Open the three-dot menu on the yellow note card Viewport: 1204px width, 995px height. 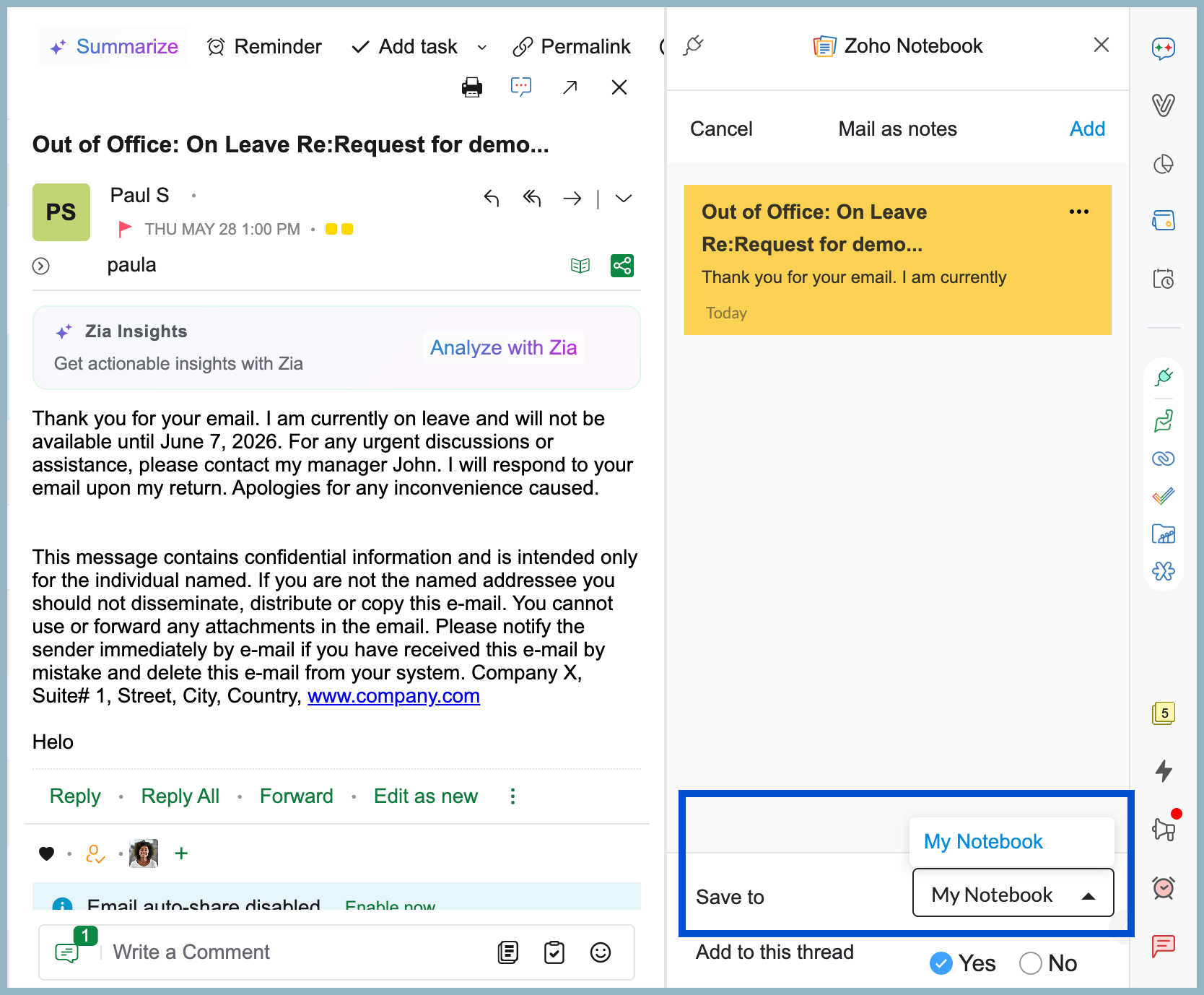pos(1079,212)
